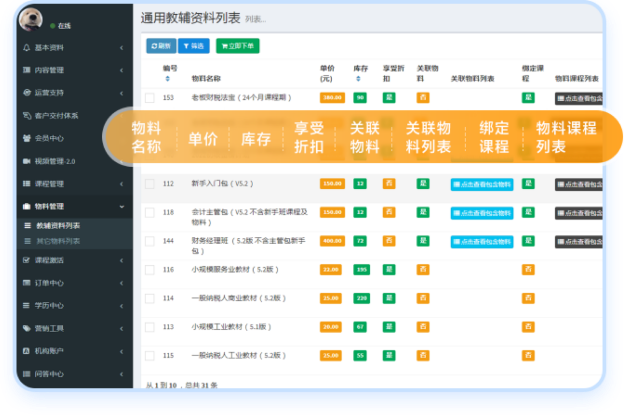626x416 pixels.
Task: Click the 学历中心 menu icon
Action: point(26,305)
